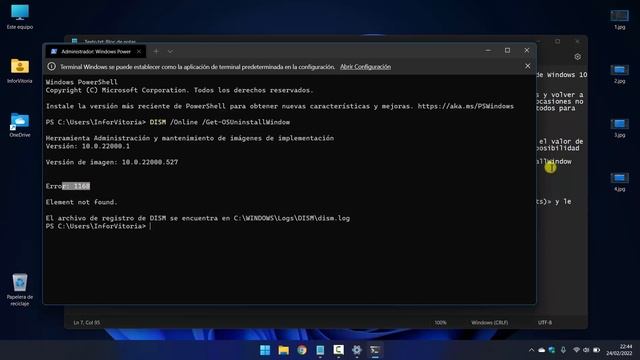This screenshot has height=360, width=640.
Task: Click the DISM /Online /Get-OSUninstallWindow command
Action: coord(220,122)
